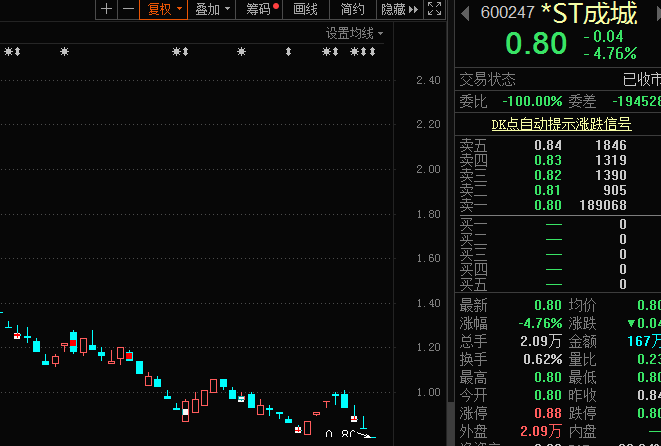Open the 复权 dropdown

pyautogui.click(x=164, y=9)
